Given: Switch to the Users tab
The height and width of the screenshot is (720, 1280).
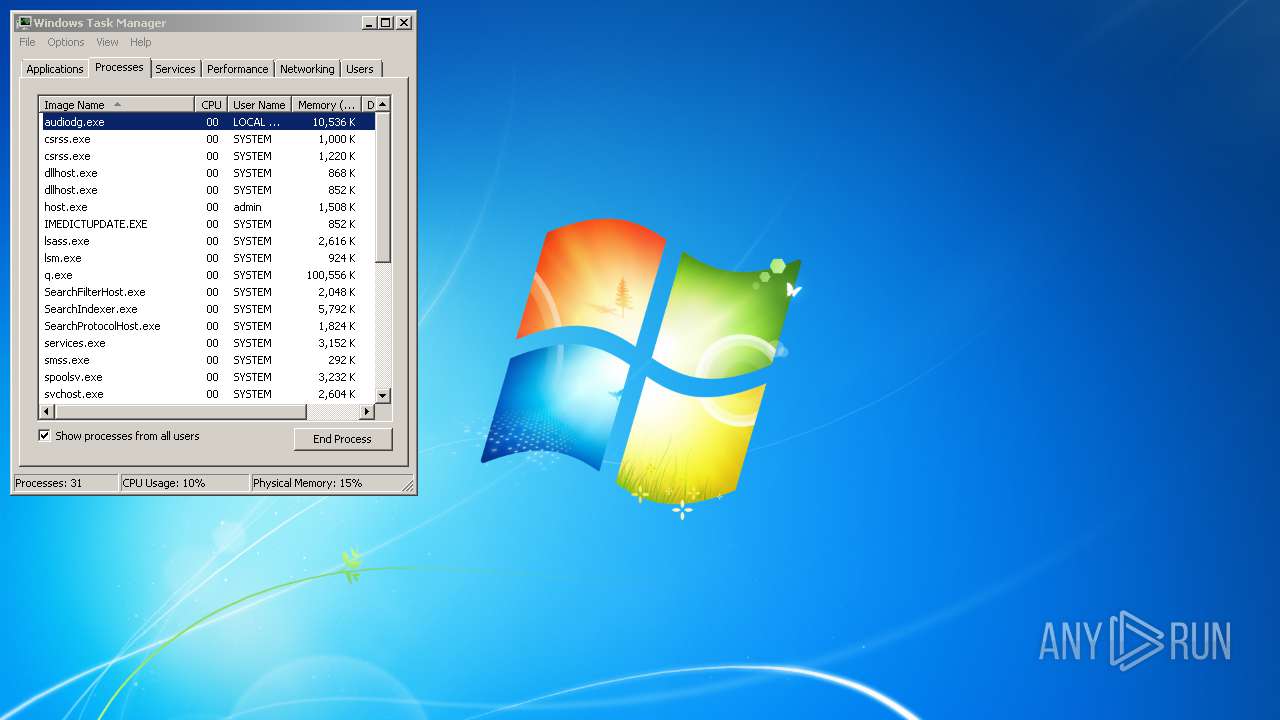Looking at the screenshot, I should pyautogui.click(x=360, y=69).
